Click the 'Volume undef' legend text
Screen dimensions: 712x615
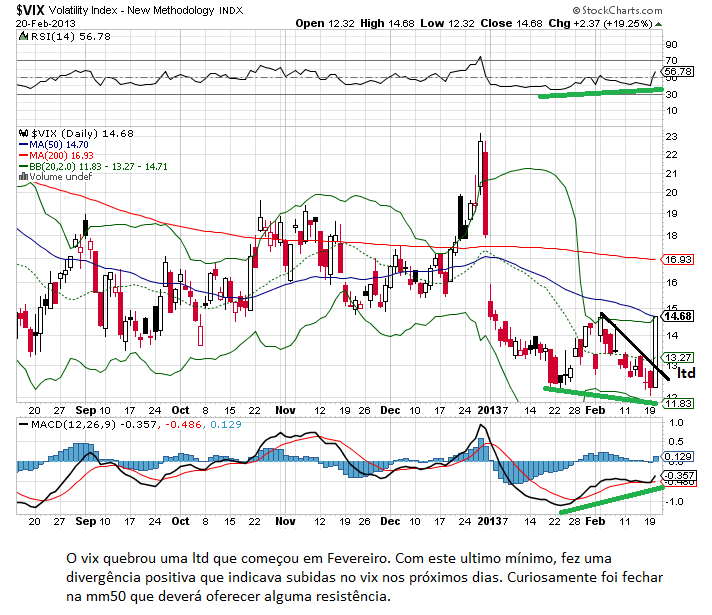pyautogui.click(x=60, y=177)
